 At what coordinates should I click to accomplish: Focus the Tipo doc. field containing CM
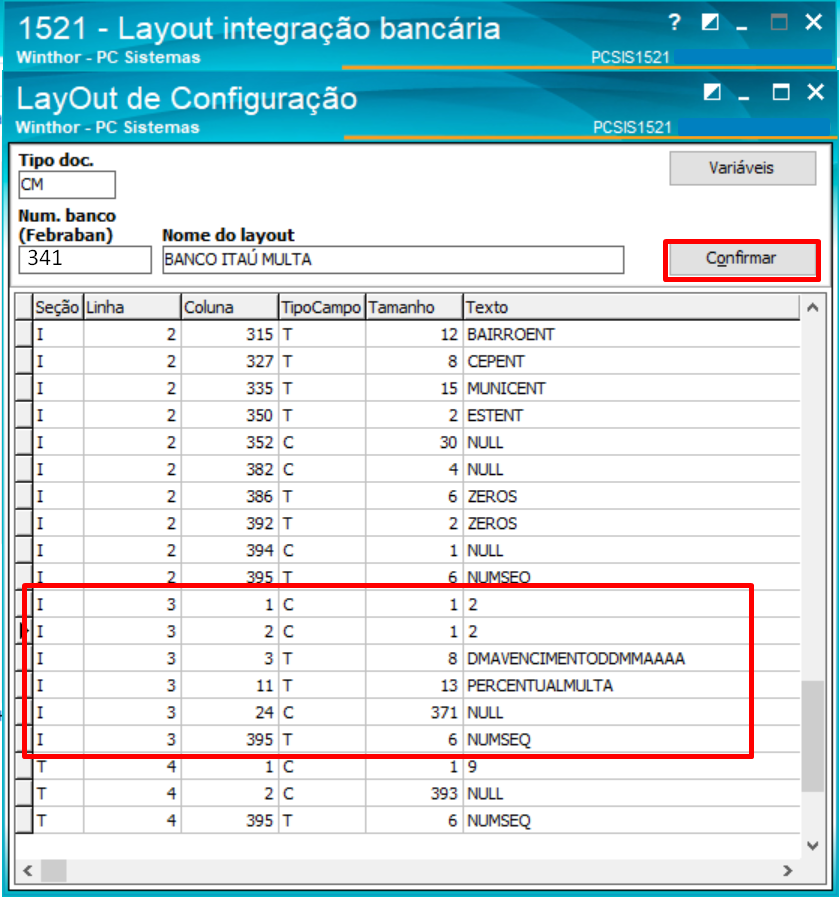click(x=67, y=185)
